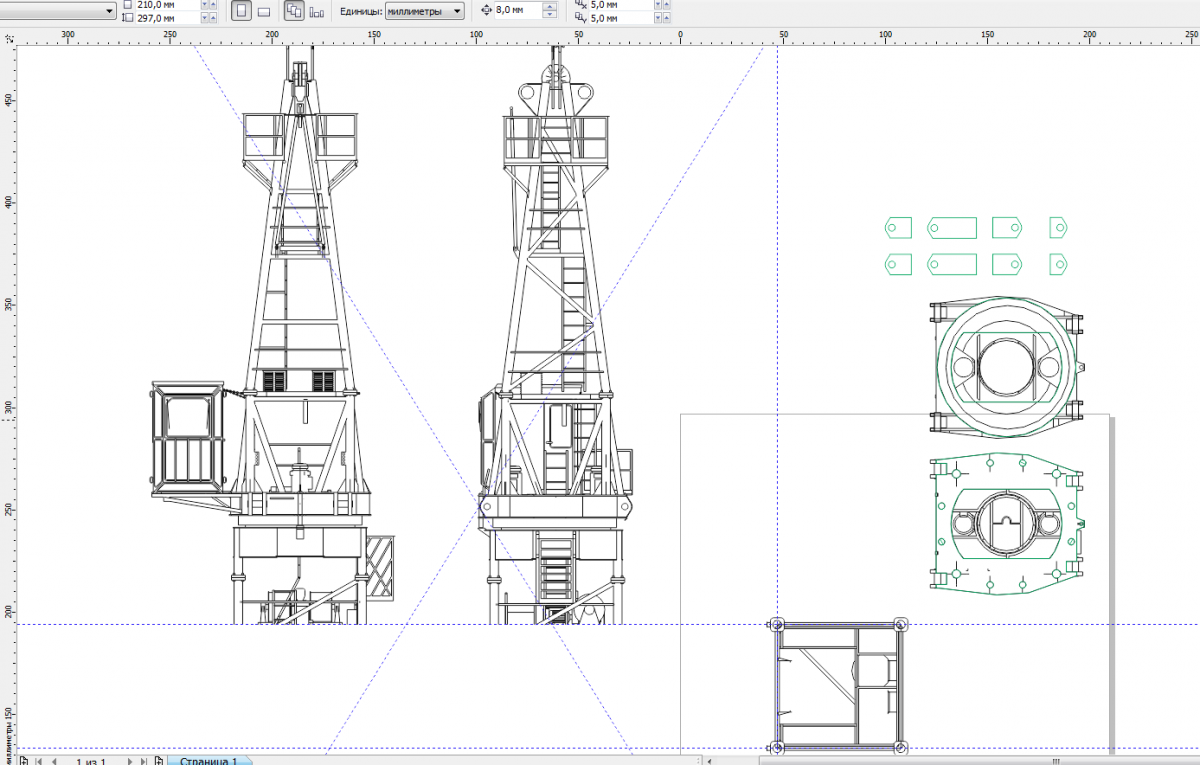Switch to the Страница 1 page tab
The height and width of the screenshot is (765, 1200).
tap(208, 761)
